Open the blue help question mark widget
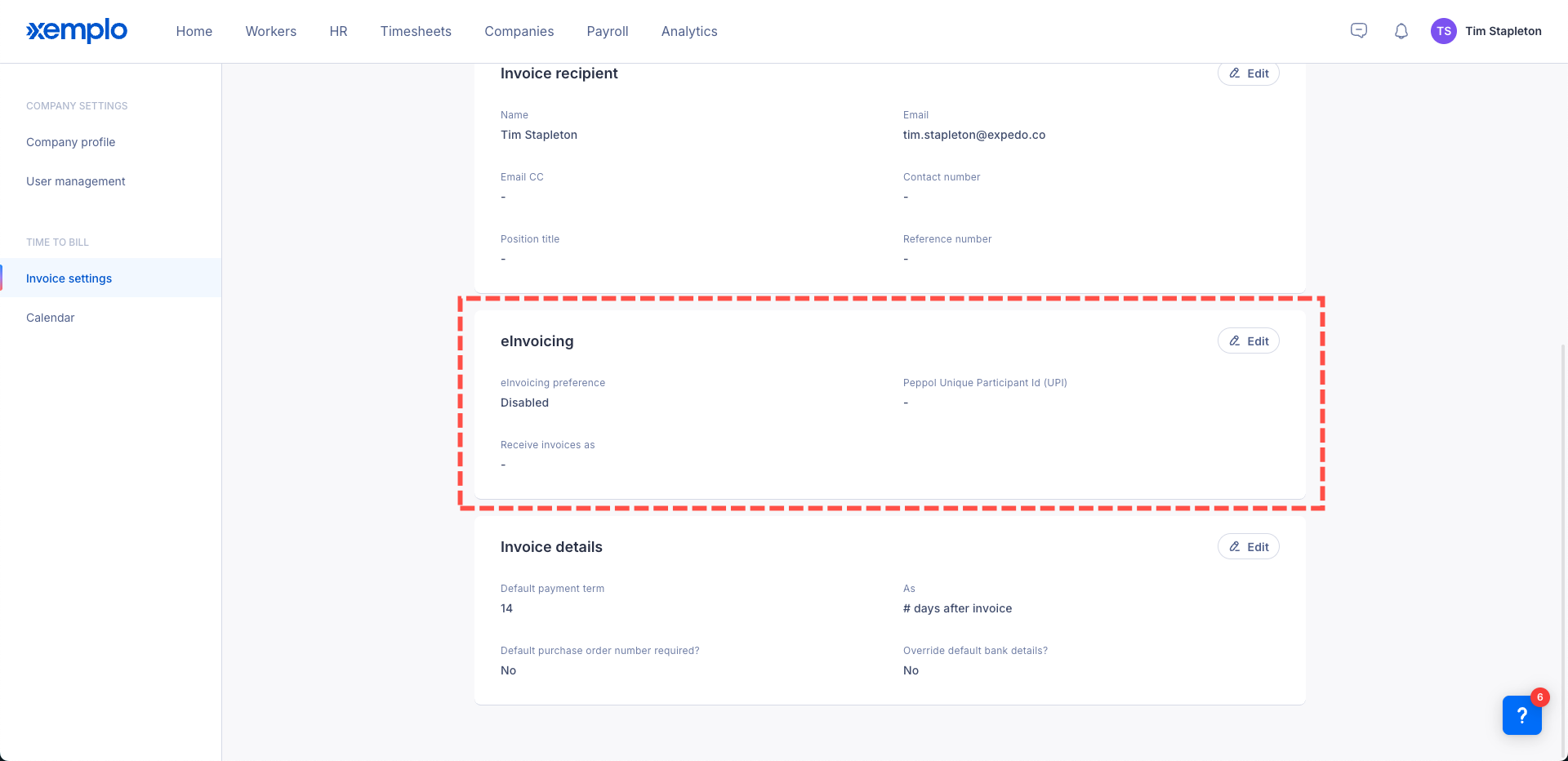Image resolution: width=1568 pixels, height=761 pixels. 1521,715
